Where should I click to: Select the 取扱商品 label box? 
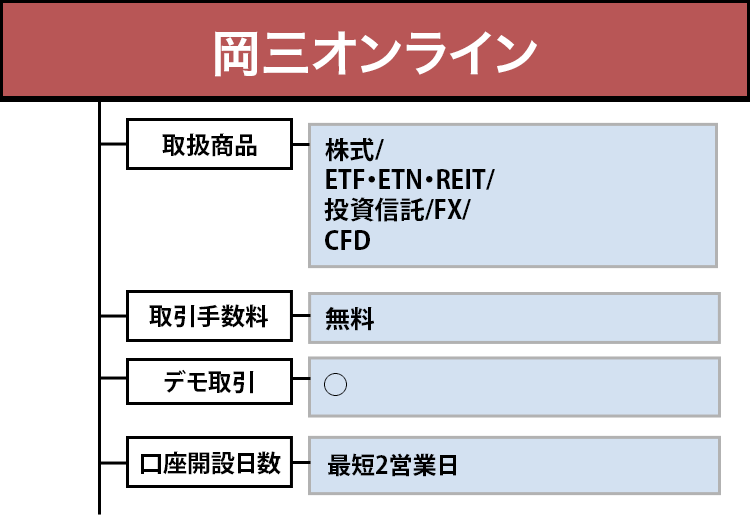[x=209, y=145]
